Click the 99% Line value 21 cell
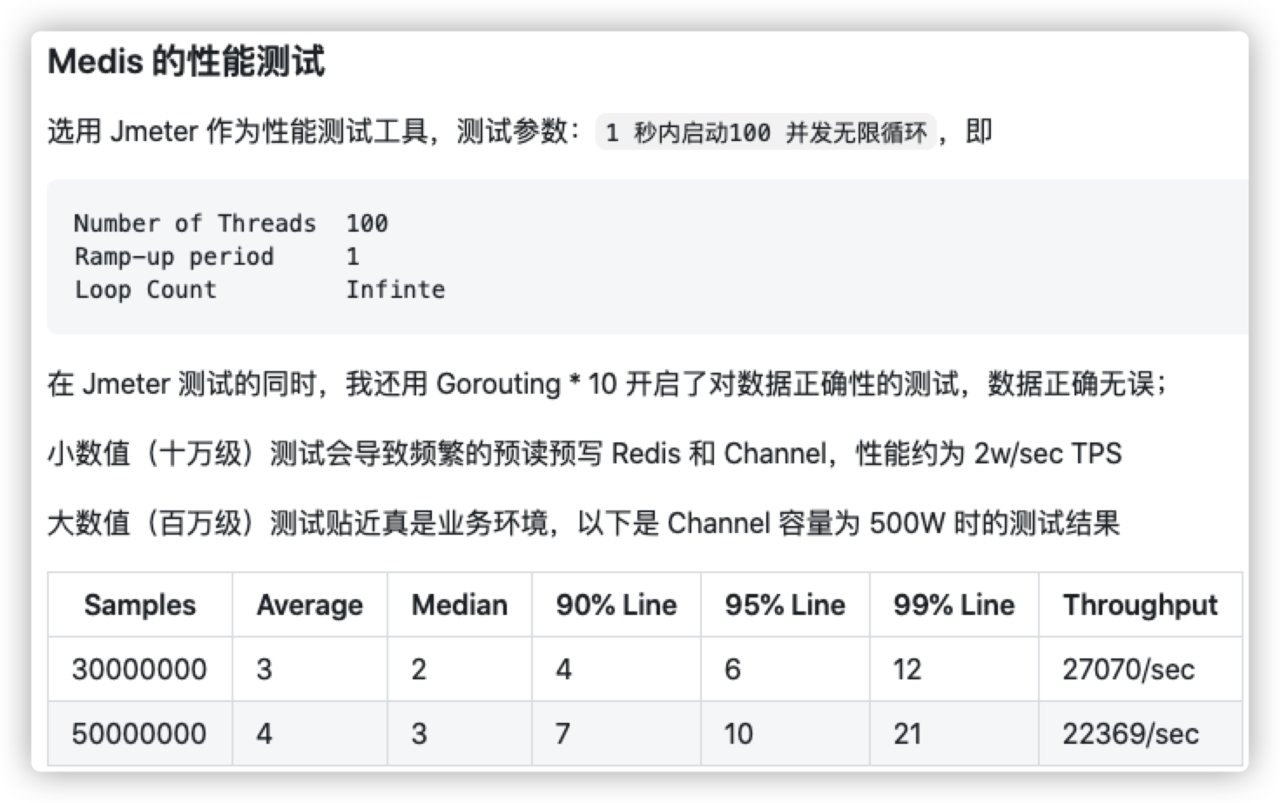 907,733
